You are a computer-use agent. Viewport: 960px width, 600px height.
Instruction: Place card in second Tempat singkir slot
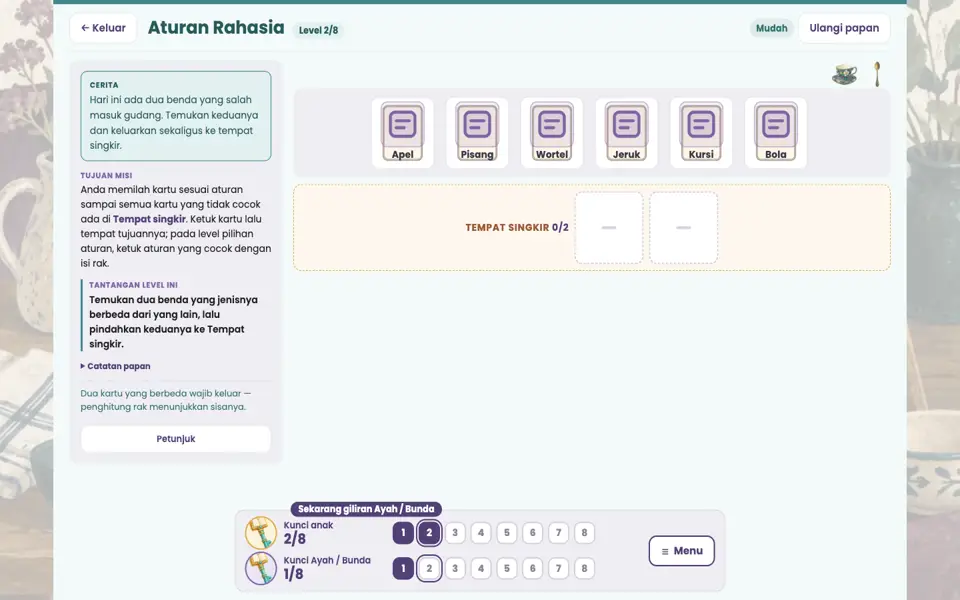[x=683, y=228]
